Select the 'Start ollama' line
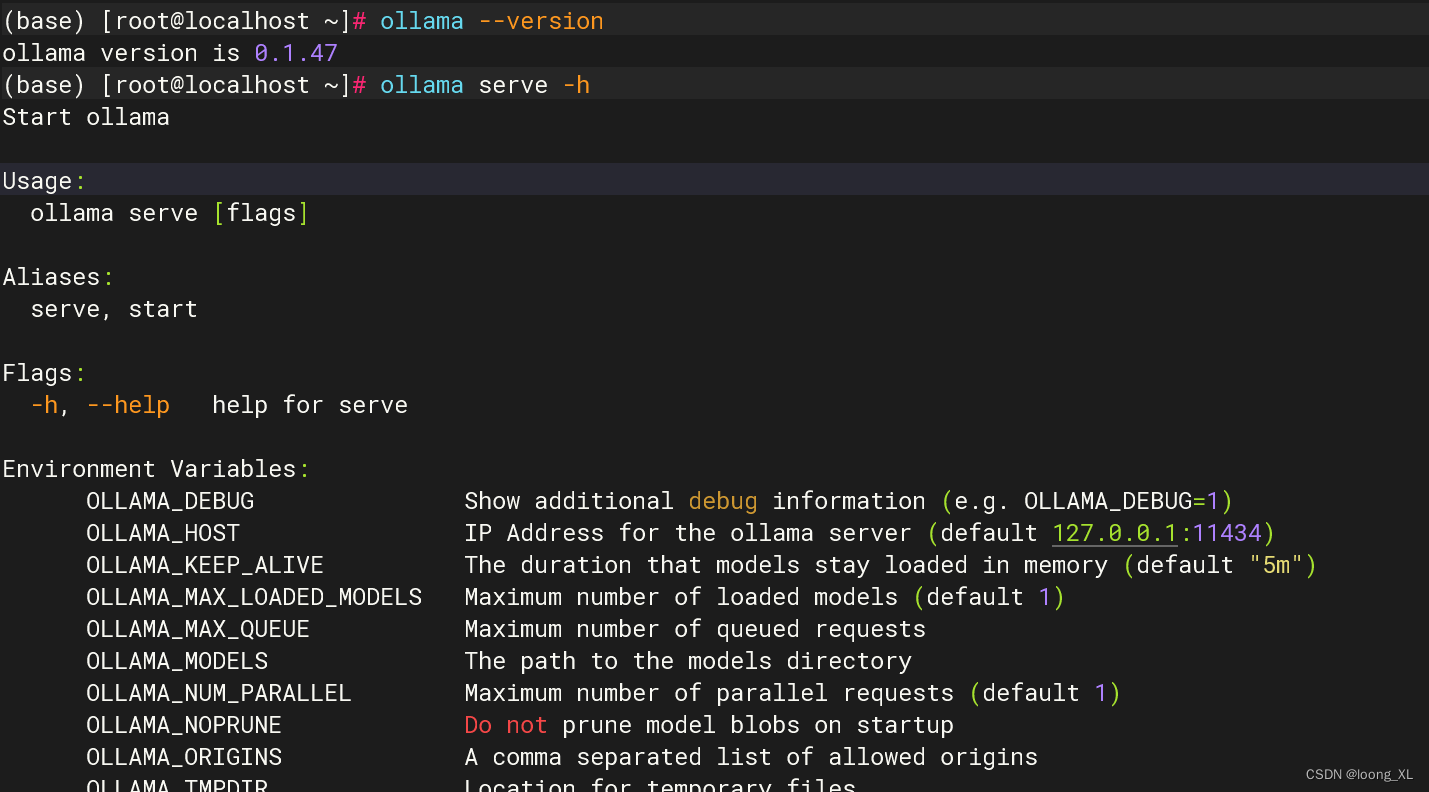 tap(86, 117)
